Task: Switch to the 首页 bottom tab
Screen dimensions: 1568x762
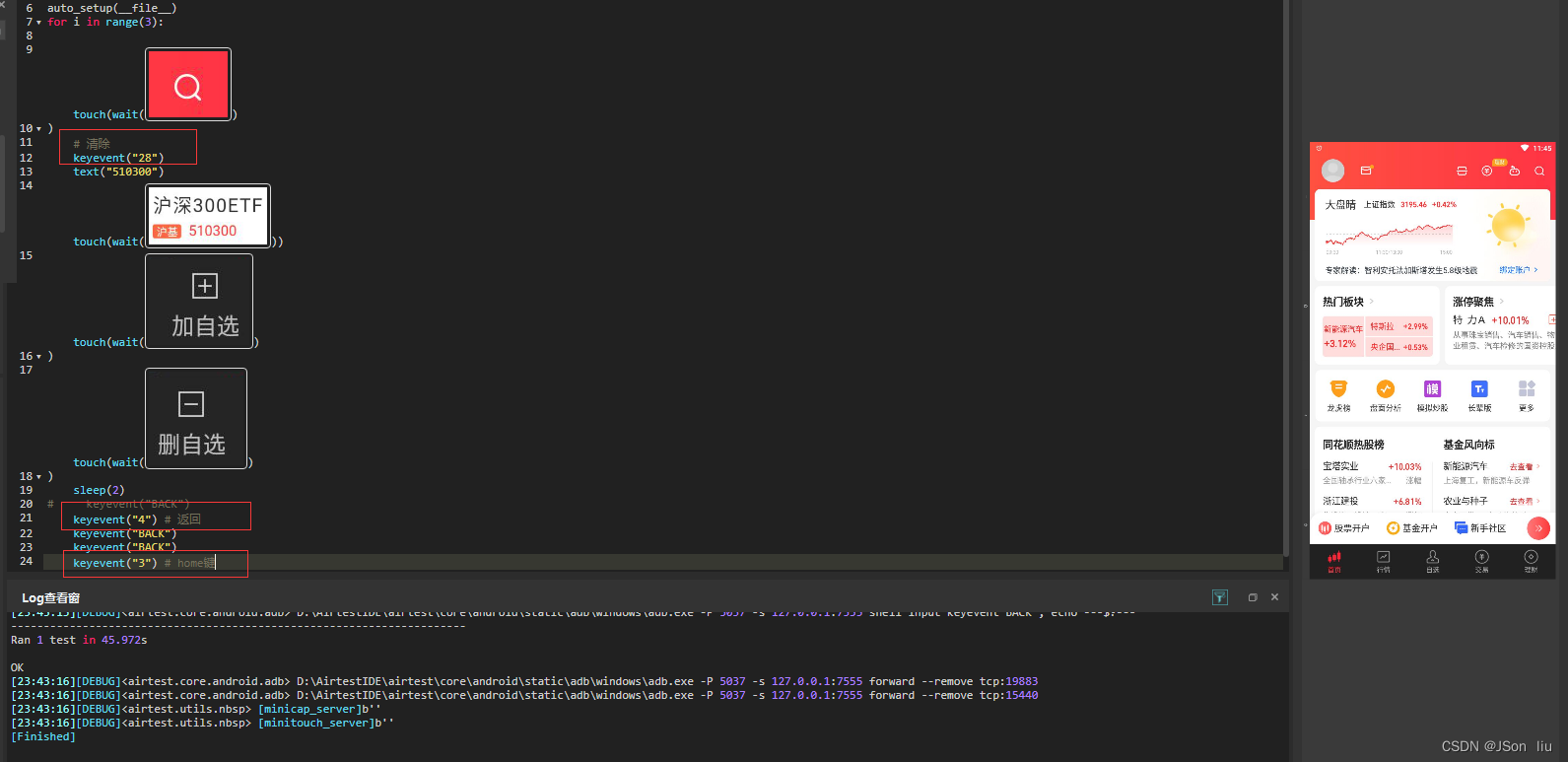Action: click(x=1334, y=562)
